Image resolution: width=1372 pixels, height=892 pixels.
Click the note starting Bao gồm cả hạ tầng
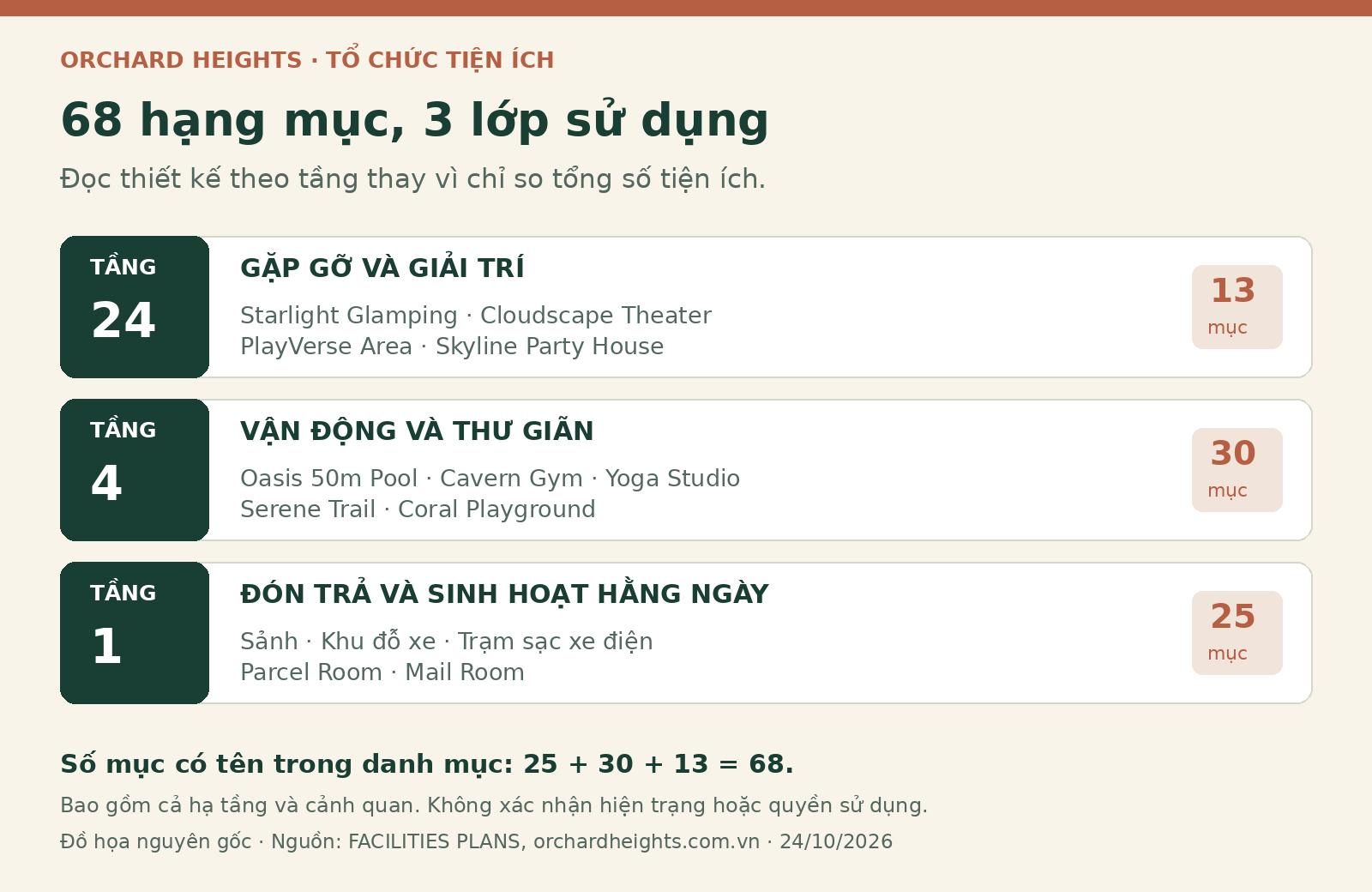(494, 805)
